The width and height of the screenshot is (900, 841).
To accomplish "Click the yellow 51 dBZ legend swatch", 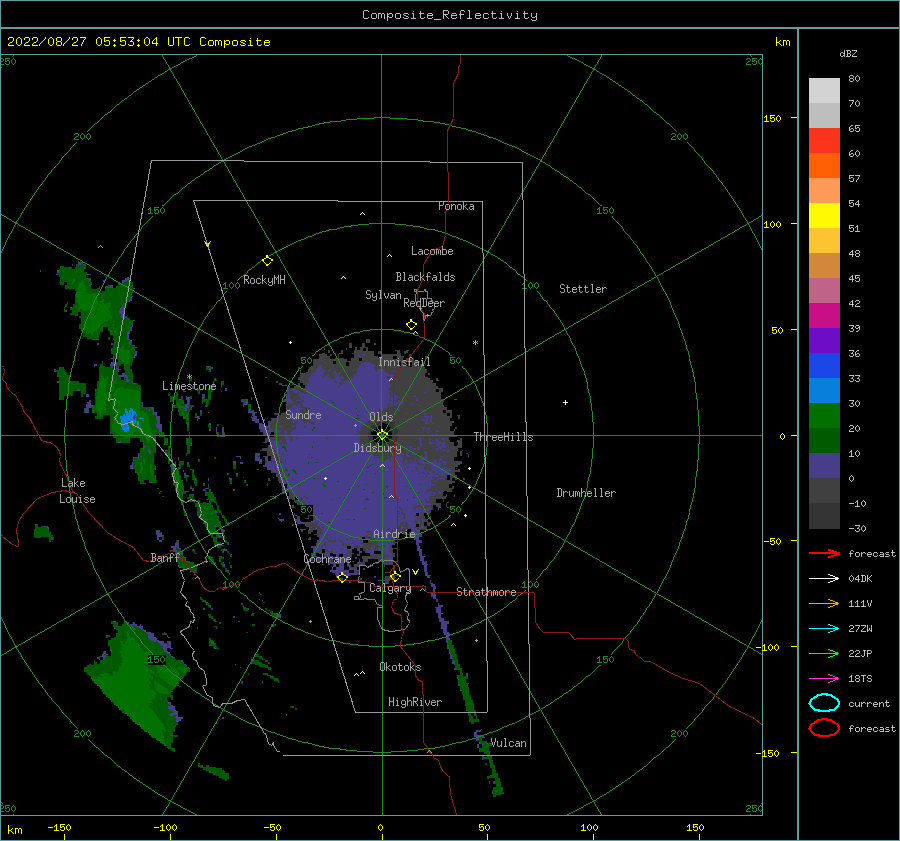I will pos(824,215).
